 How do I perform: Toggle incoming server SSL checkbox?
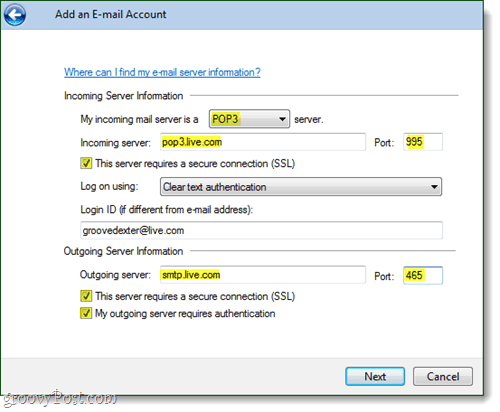pyautogui.click(x=86, y=163)
